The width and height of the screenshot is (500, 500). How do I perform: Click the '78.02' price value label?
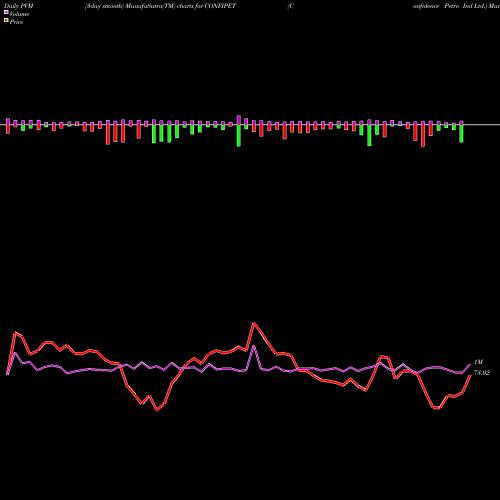tap(482, 373)
